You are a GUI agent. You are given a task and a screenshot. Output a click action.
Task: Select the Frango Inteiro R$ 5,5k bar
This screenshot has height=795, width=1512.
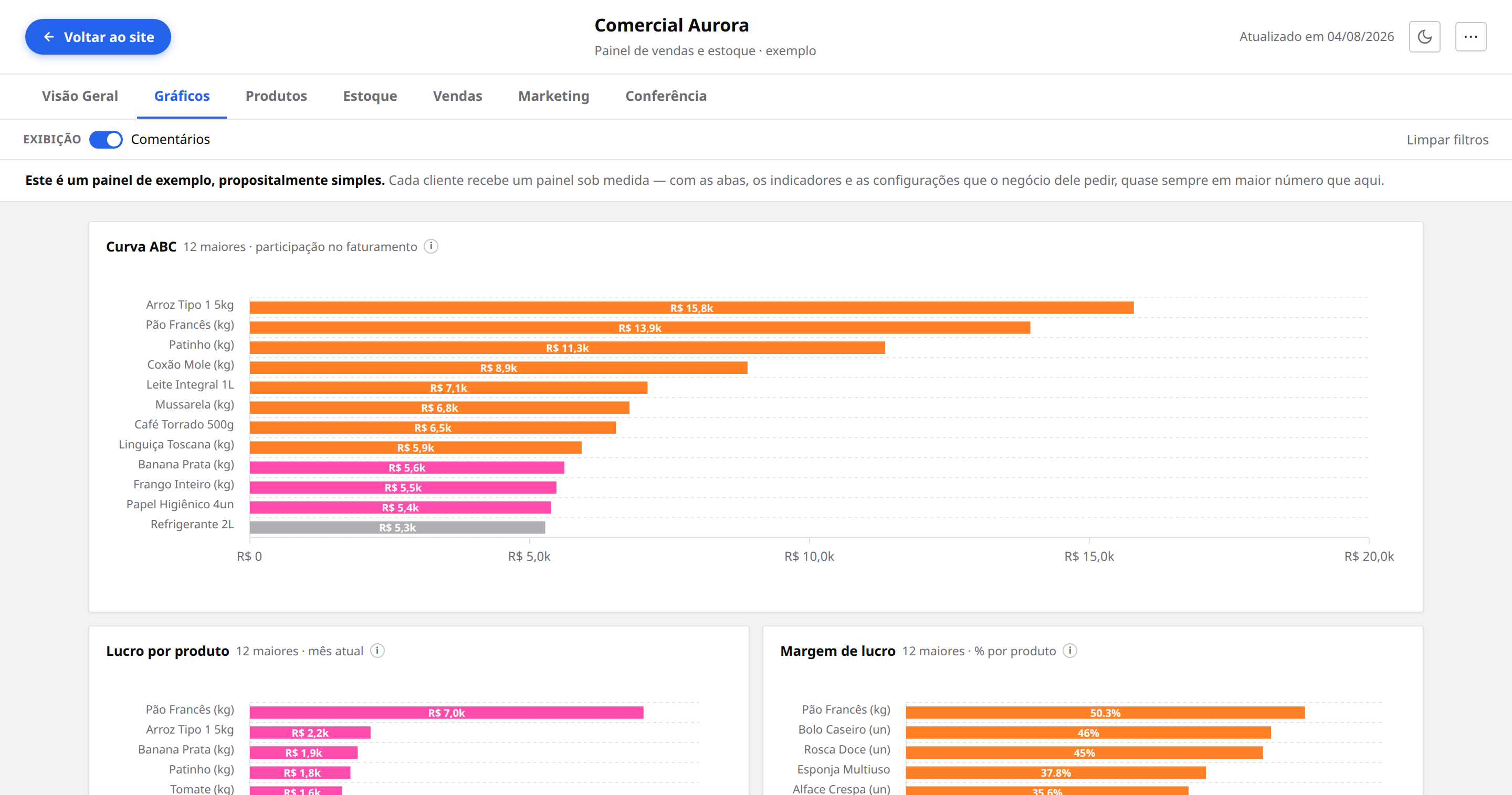[x=403, y=487]
